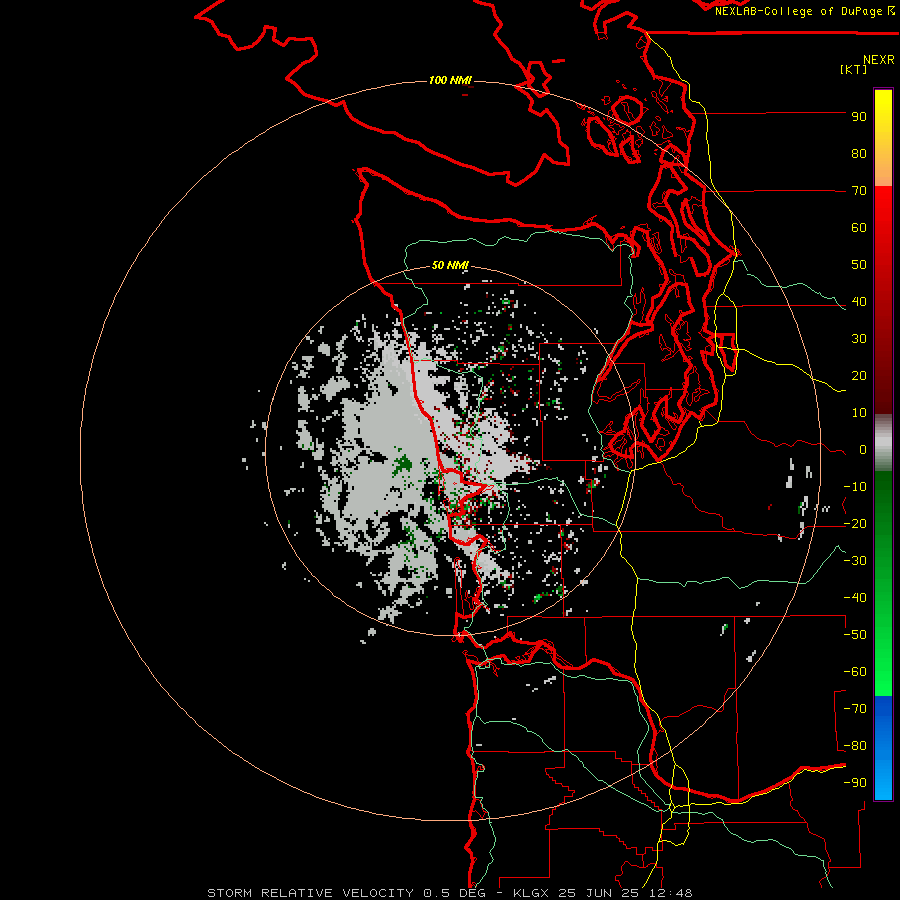This screenshot has height=900, width=900.
Task: Click the NEXLAB-College of DuPage title text
Action: [798, 11]
